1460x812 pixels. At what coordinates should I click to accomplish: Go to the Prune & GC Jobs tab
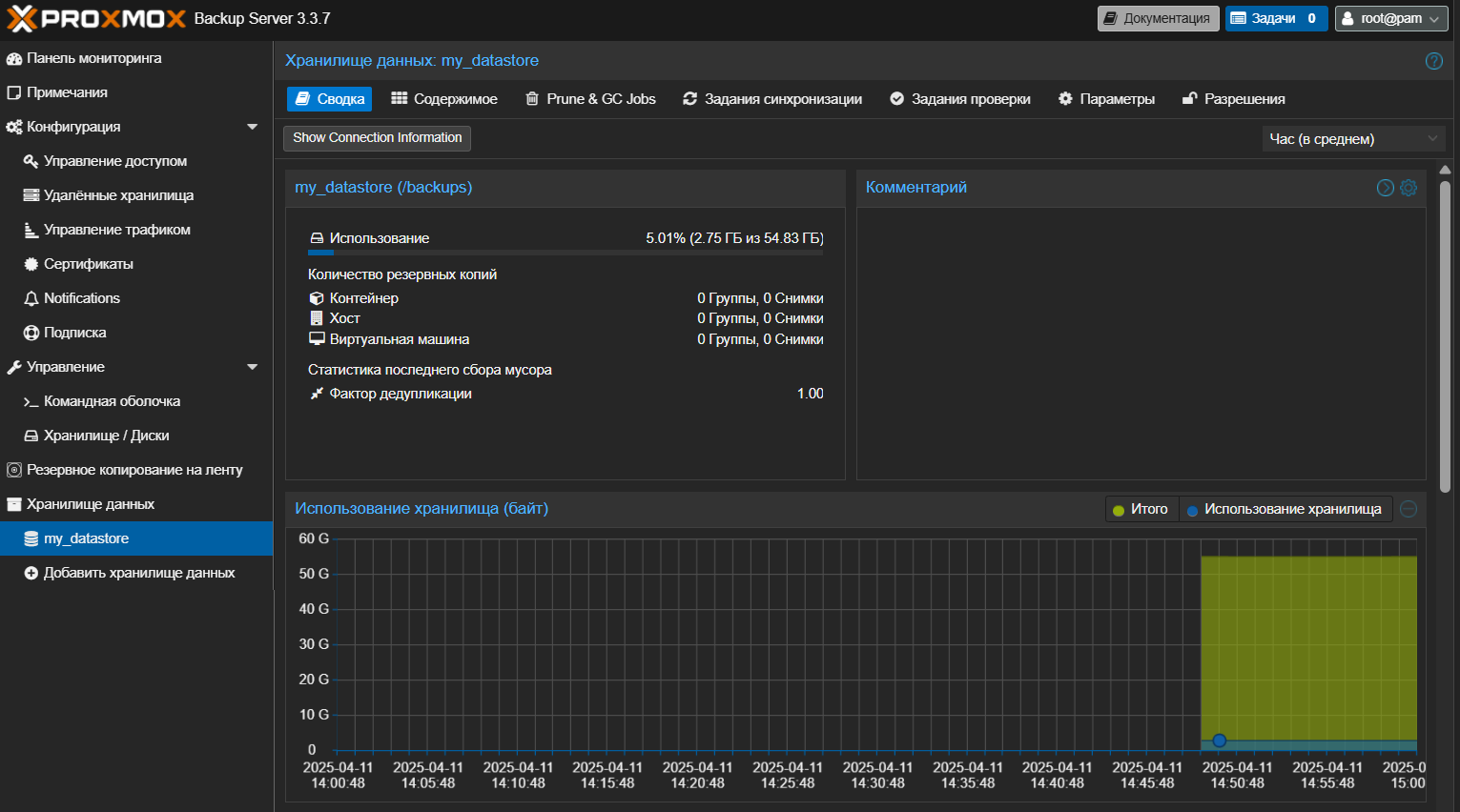click(x=590, y=99)
